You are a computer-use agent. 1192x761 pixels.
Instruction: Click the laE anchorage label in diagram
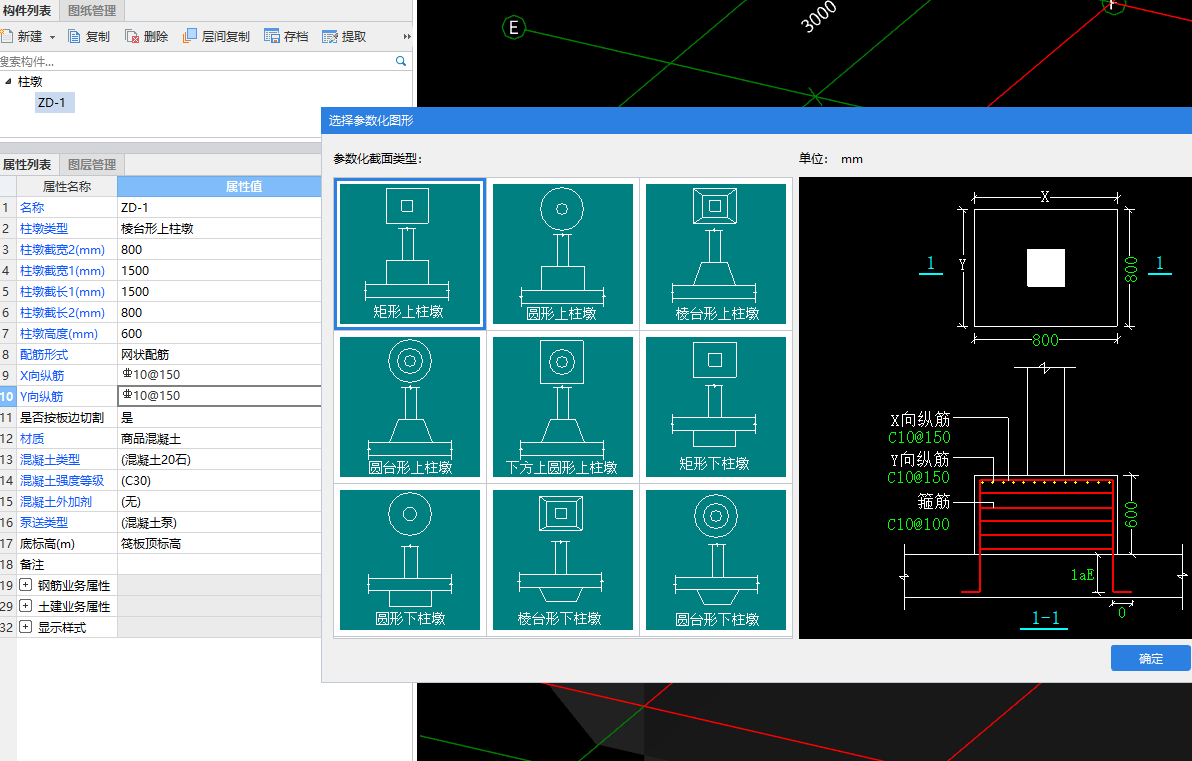coord(1083,575)
